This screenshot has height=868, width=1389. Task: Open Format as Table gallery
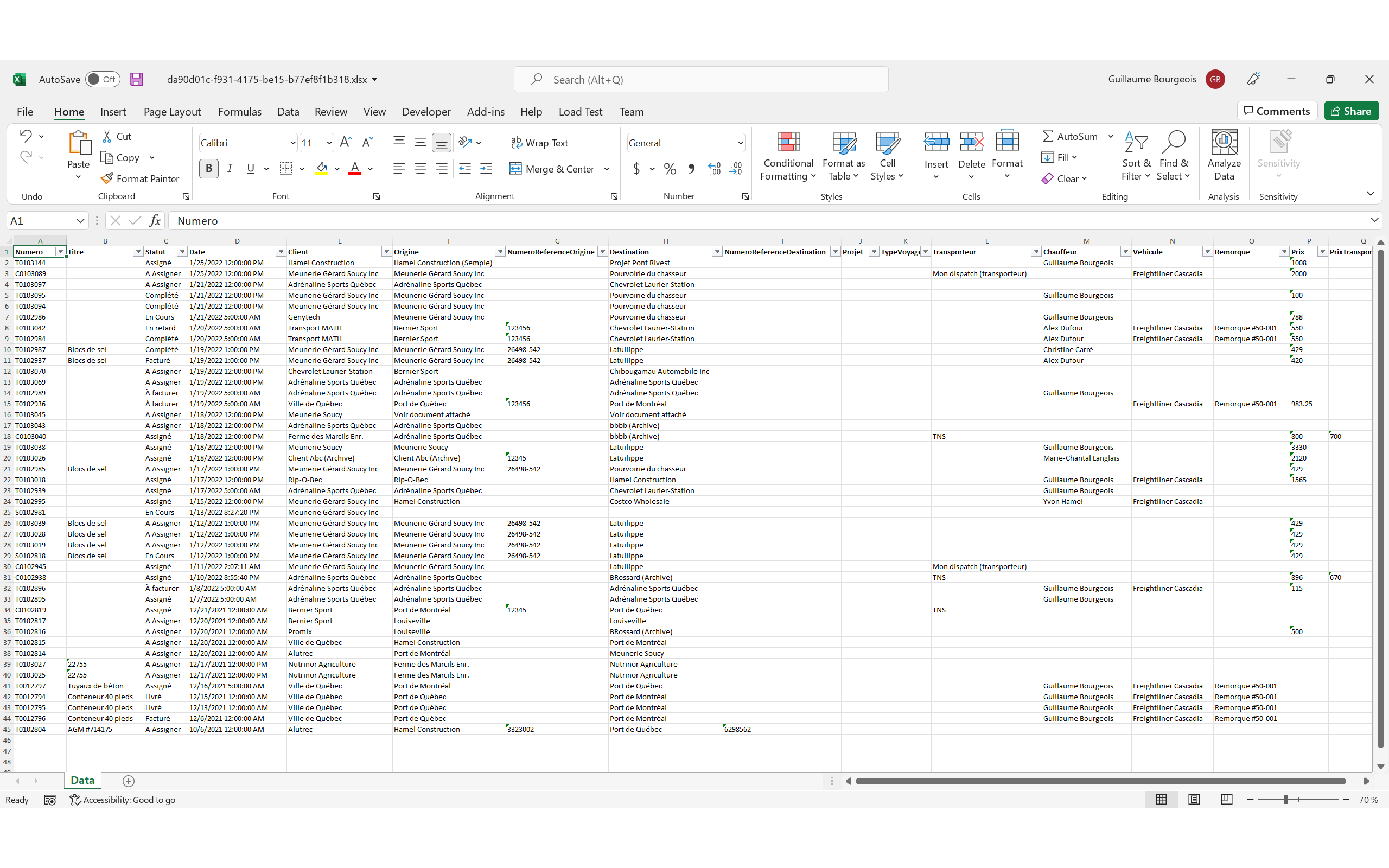pos(844,156)
